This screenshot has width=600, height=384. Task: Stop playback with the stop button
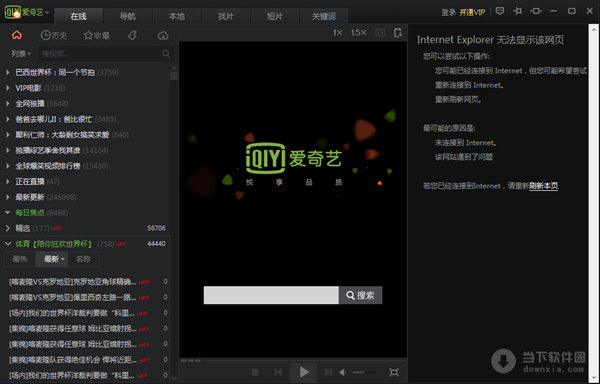click(x=255, y=372)
